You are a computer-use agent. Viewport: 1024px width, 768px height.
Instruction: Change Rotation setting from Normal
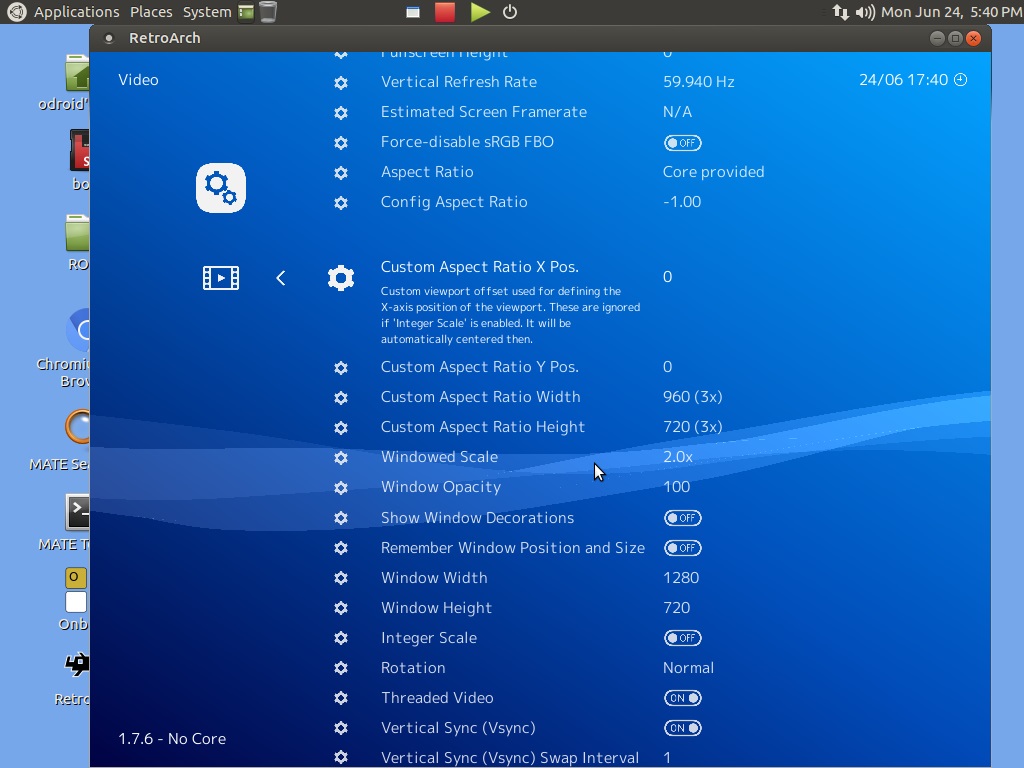(688, 668)
